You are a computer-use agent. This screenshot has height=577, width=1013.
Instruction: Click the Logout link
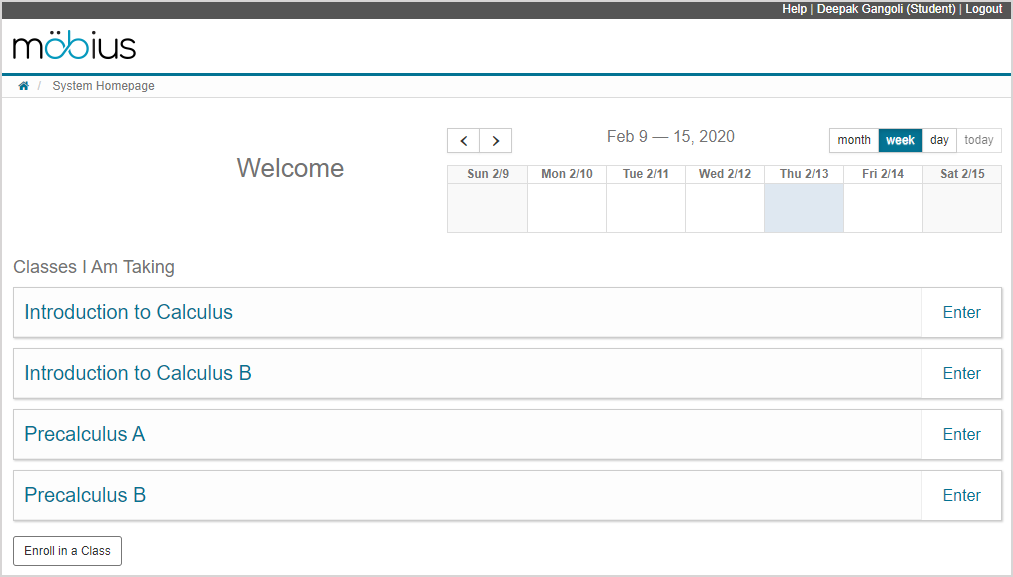[x=983, y=9]
